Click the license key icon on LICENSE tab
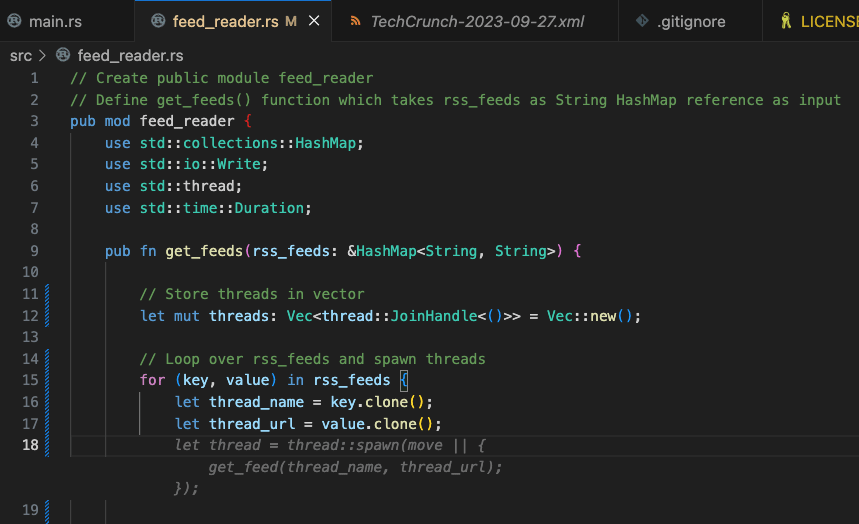The width and height of the screenshot is (859, 524). click(x=786, y=21)
